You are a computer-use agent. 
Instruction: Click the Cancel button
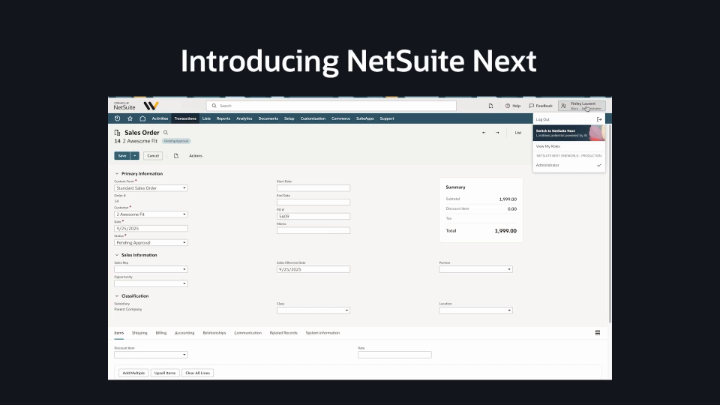(x=153, y=156)
